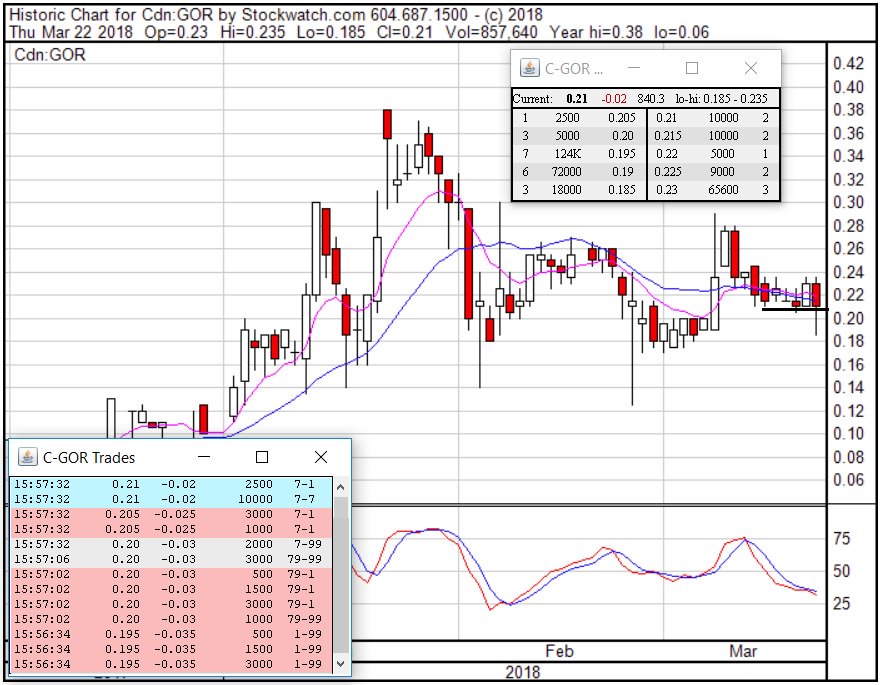Screen dimensions: 881x685
Task: Click the Cdn:GOR symbol label on chart
Action: tap(50, 55)
